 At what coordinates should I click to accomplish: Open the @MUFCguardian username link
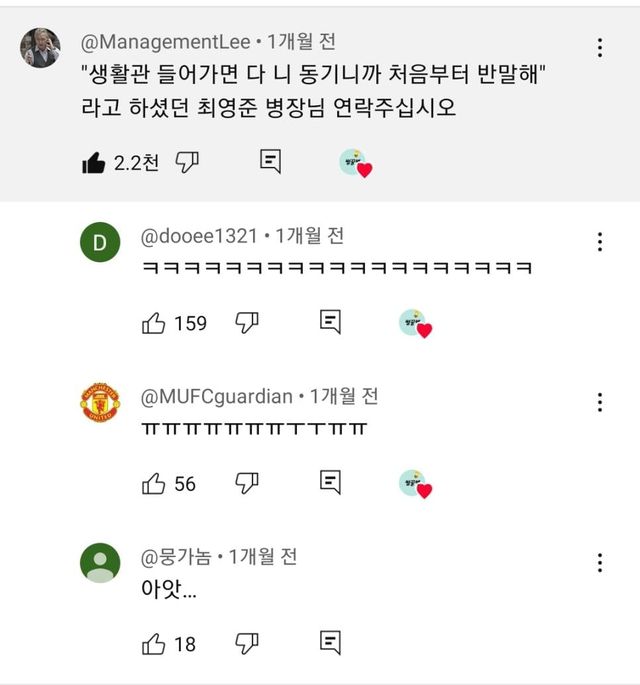tap(218, 396)
